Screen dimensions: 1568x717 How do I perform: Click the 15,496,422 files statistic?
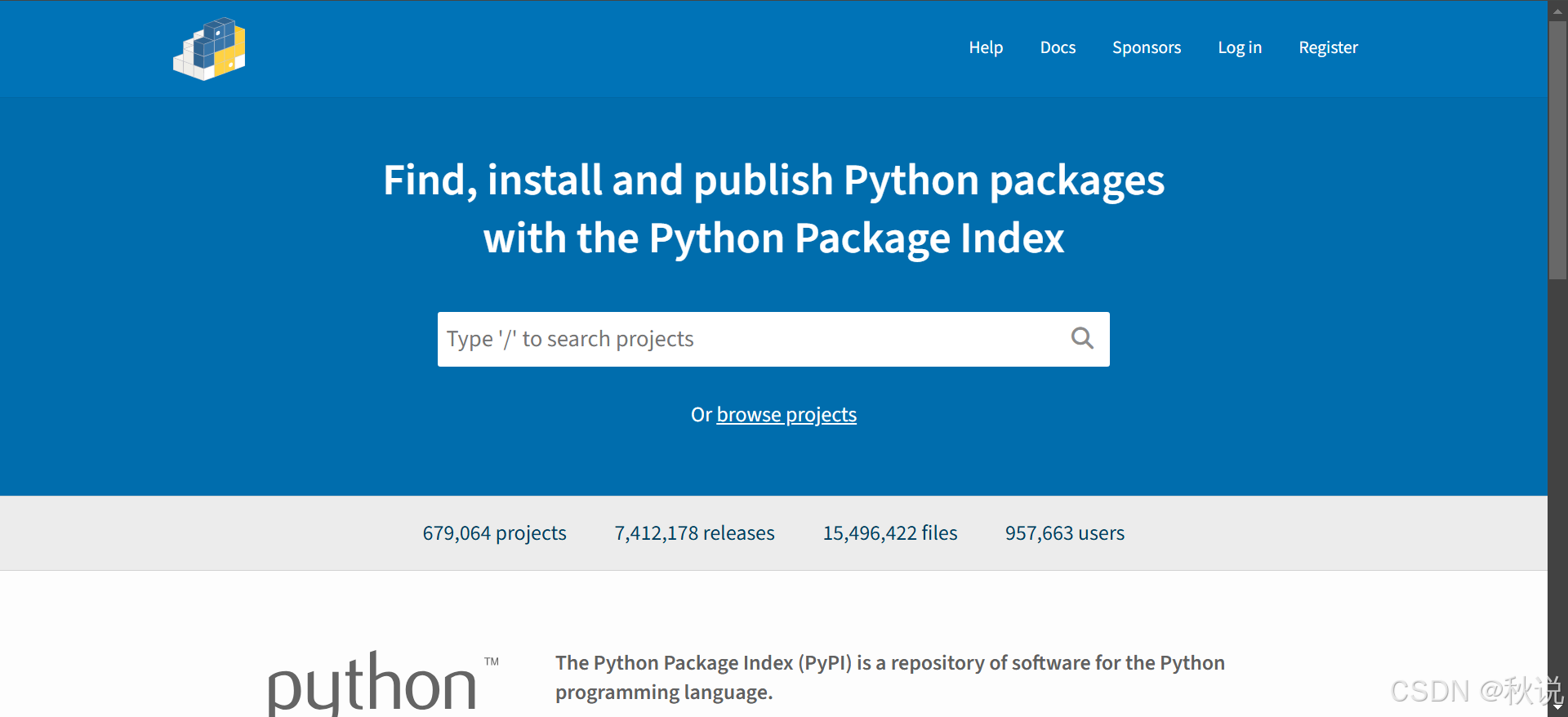[890, 533]
